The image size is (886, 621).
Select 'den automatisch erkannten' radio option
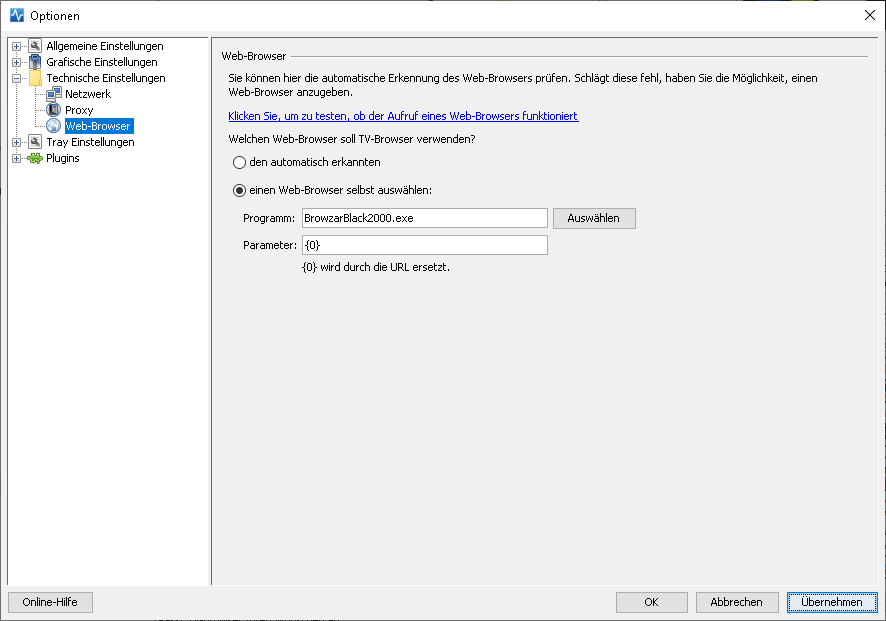240,163
